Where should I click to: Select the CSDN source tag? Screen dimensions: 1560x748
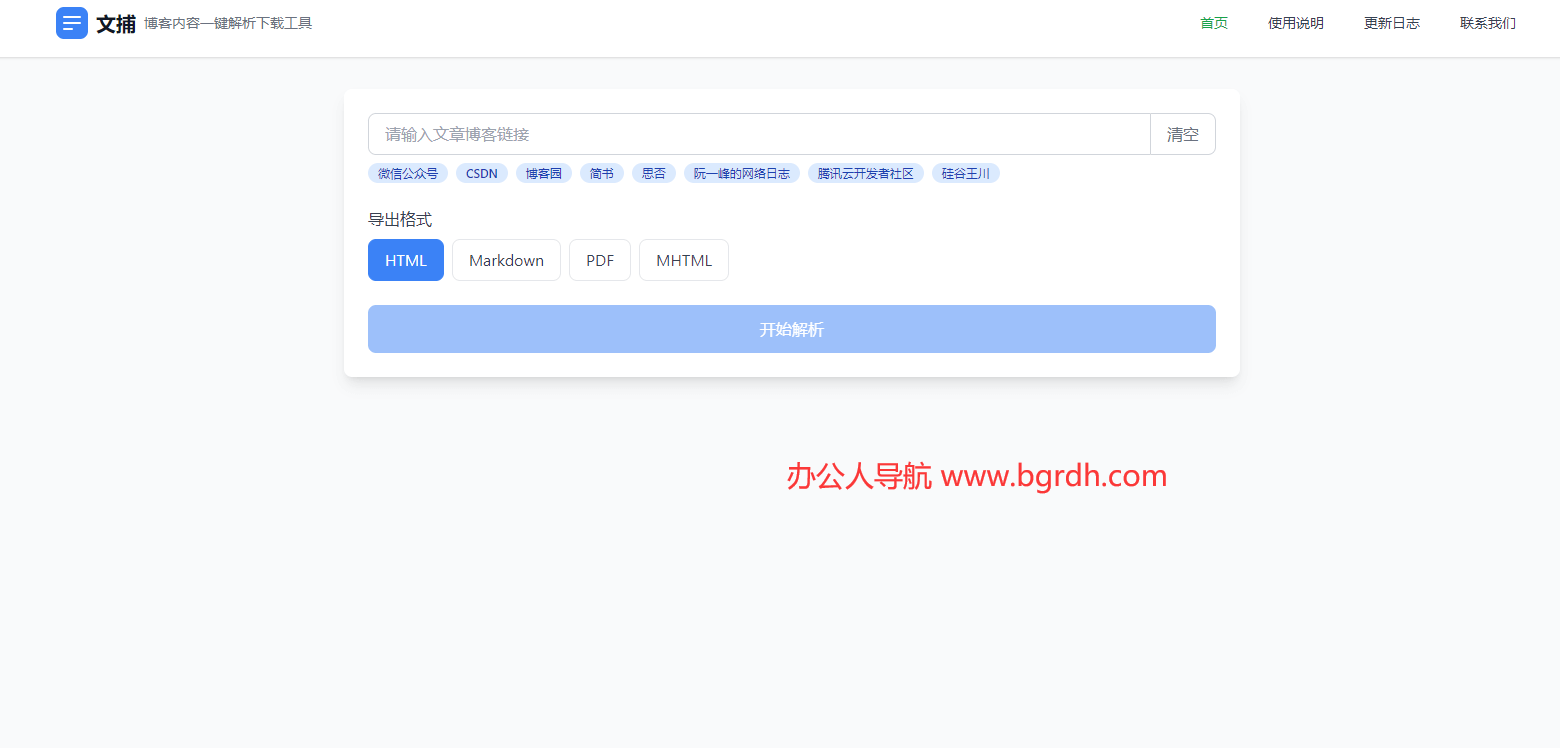pyautogui.click(x=481, y=173)
